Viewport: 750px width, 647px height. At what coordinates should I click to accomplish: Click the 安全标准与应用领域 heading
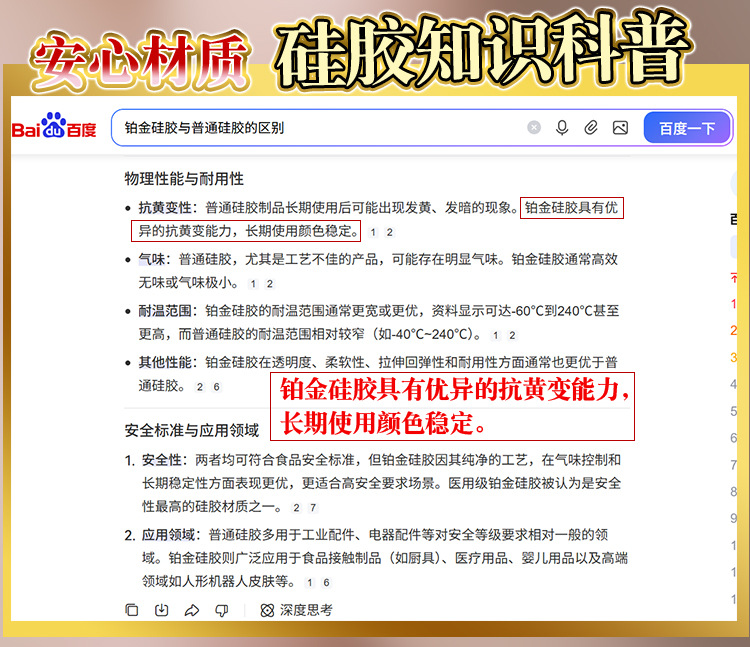point(191,430)
